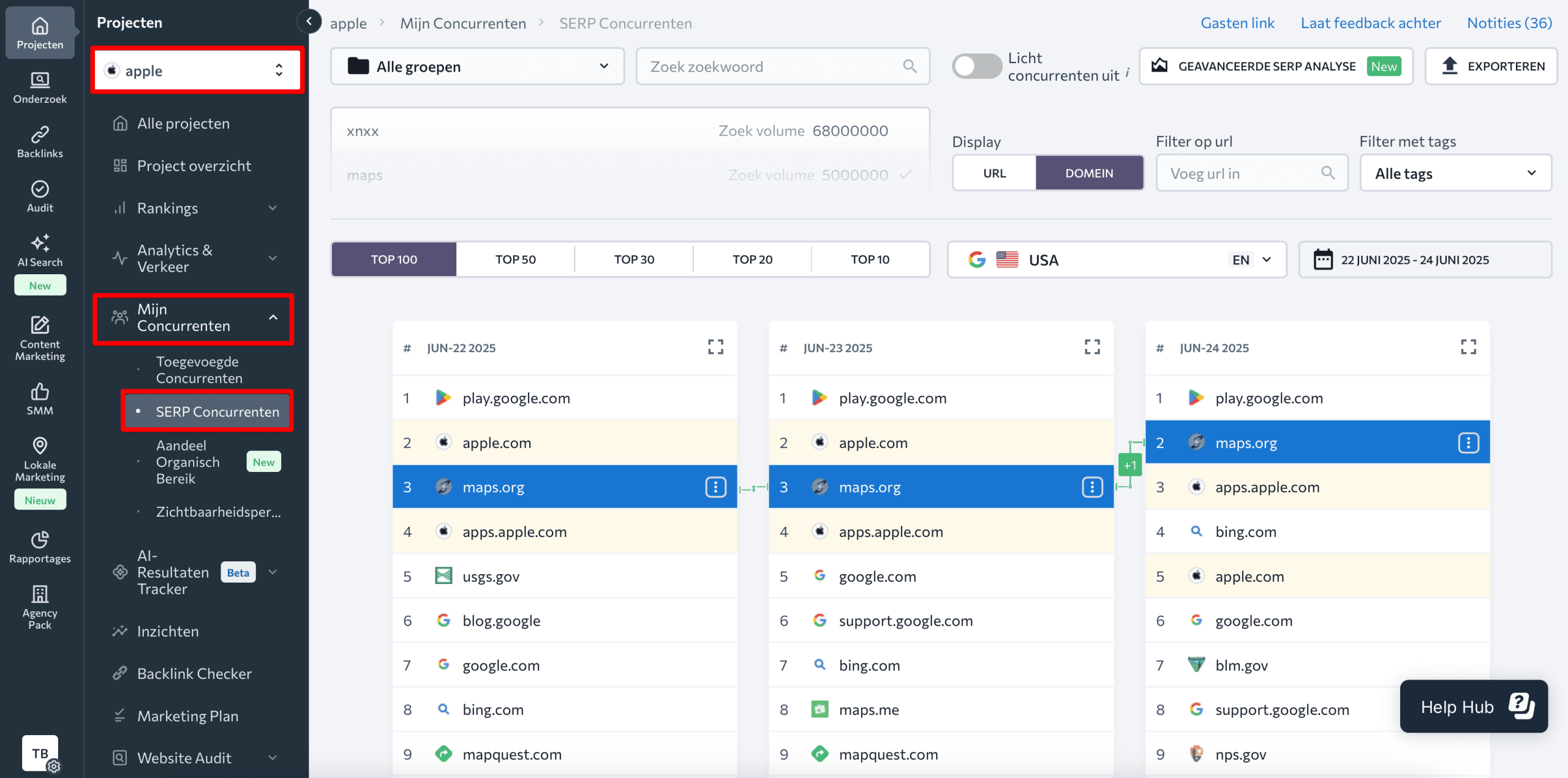Click blm.gov in JUN-24 column

pos(1242,665)
